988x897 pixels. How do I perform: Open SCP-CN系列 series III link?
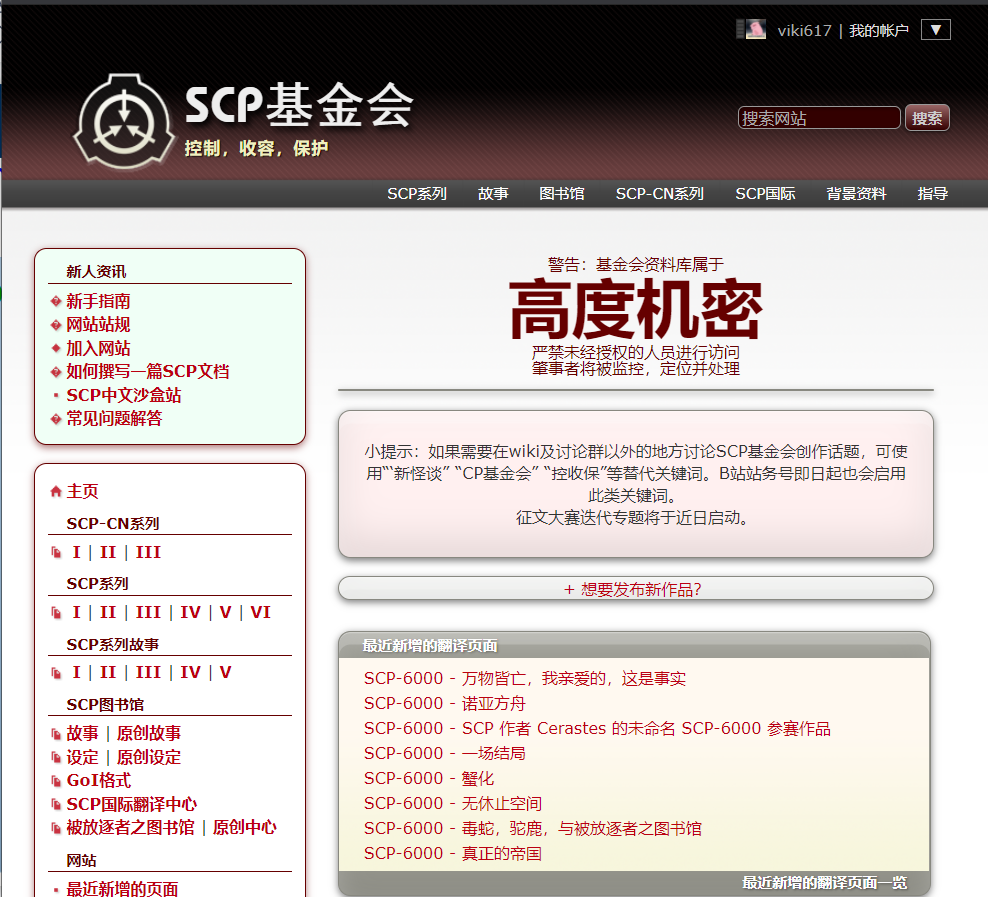[148, 552]
